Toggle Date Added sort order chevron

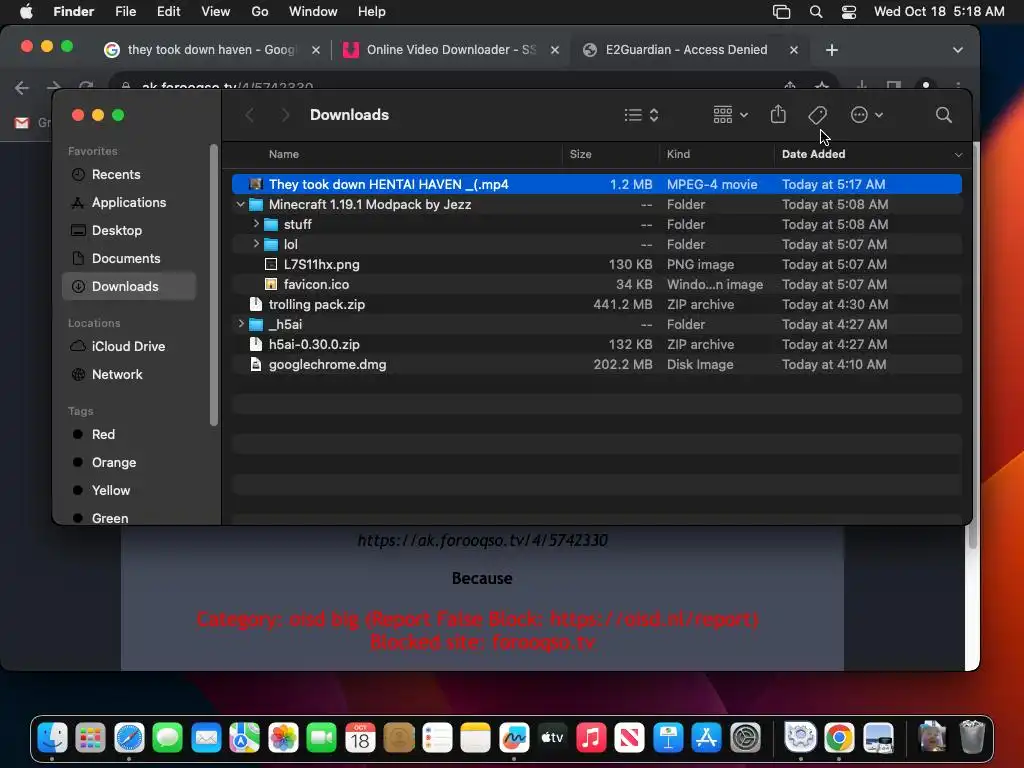[958, 155]
